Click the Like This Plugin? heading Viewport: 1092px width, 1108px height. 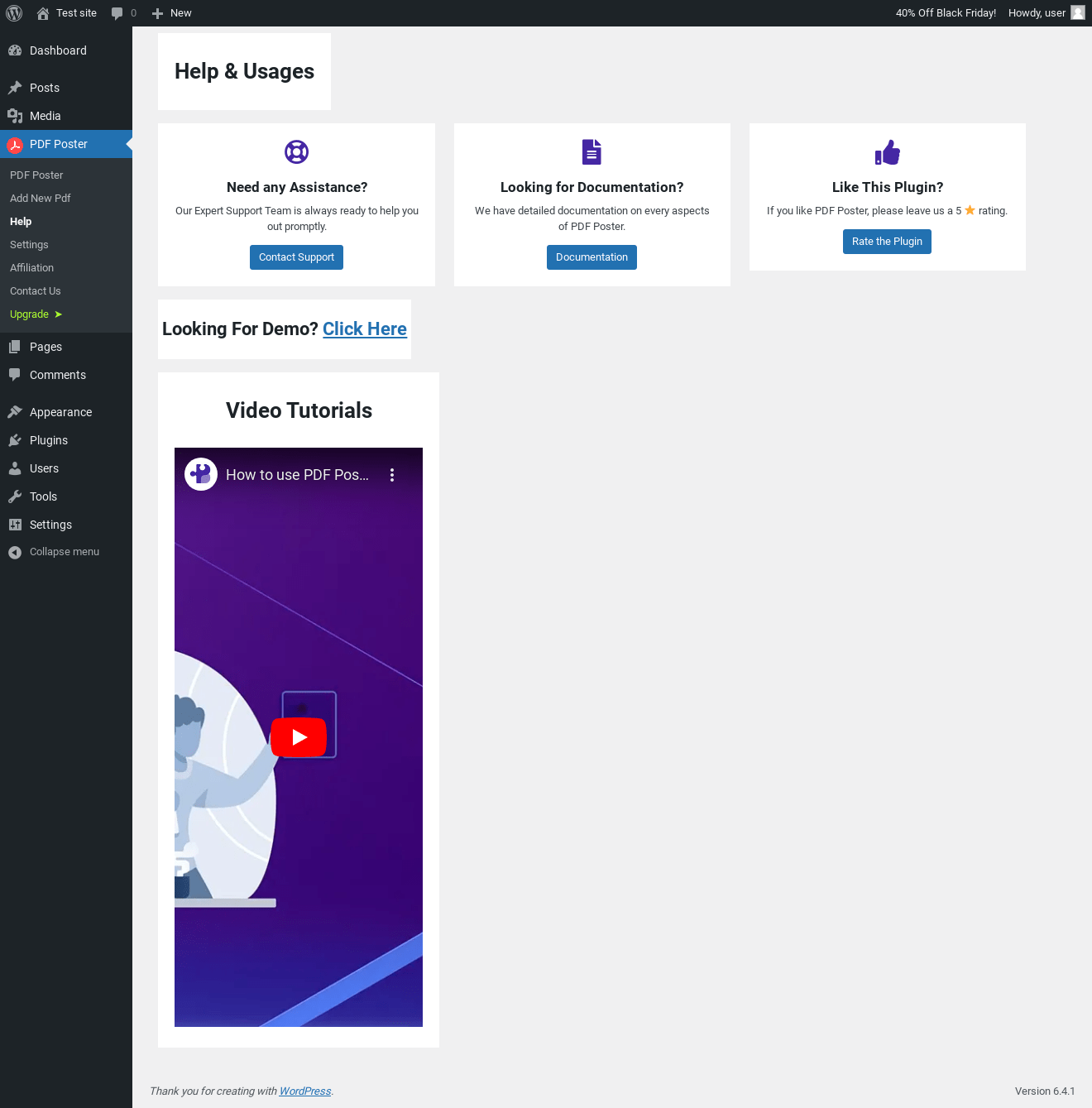888,187
